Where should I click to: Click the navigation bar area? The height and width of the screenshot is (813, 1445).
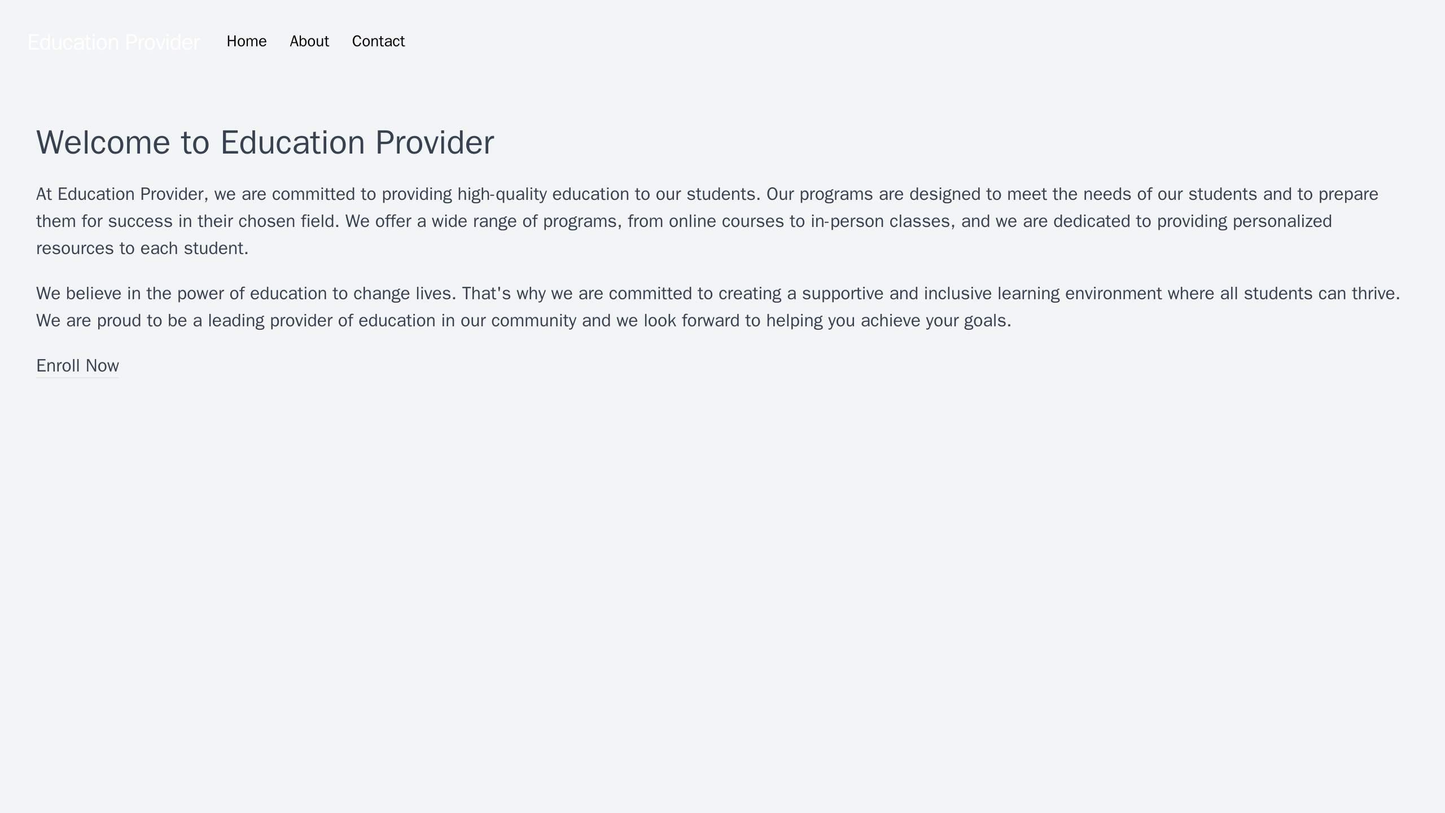coord(720,42)
